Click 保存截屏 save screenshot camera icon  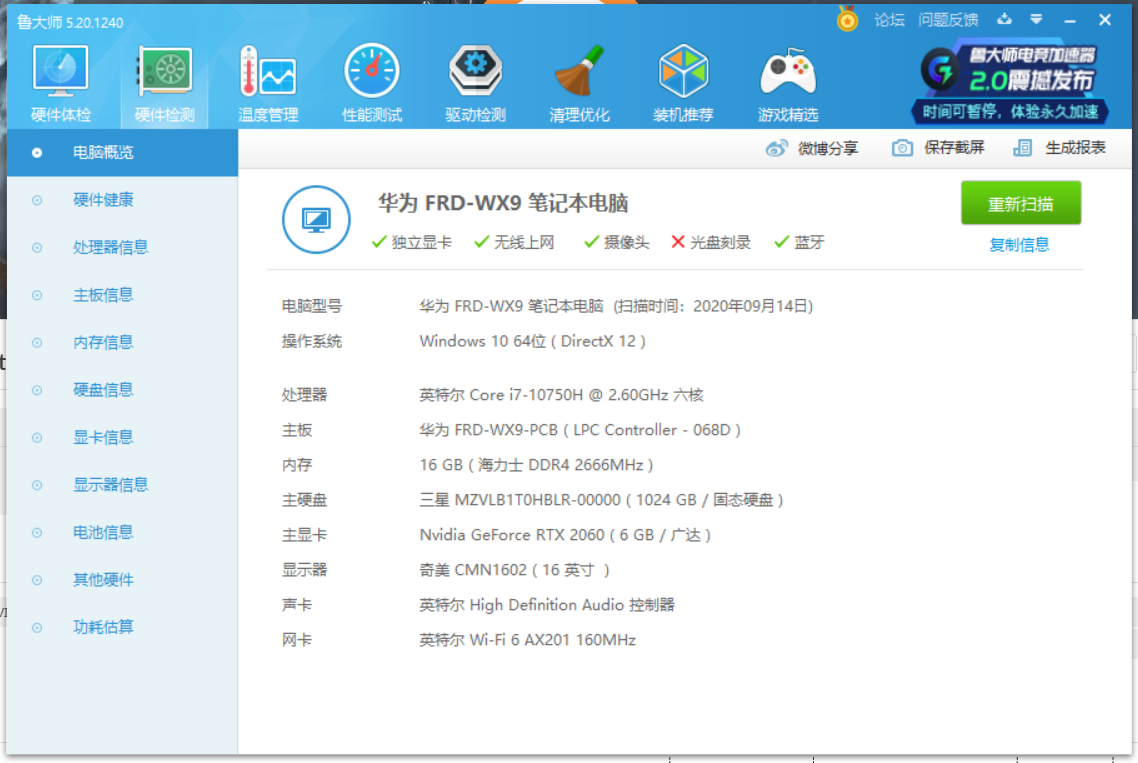[x=938, y=148]
